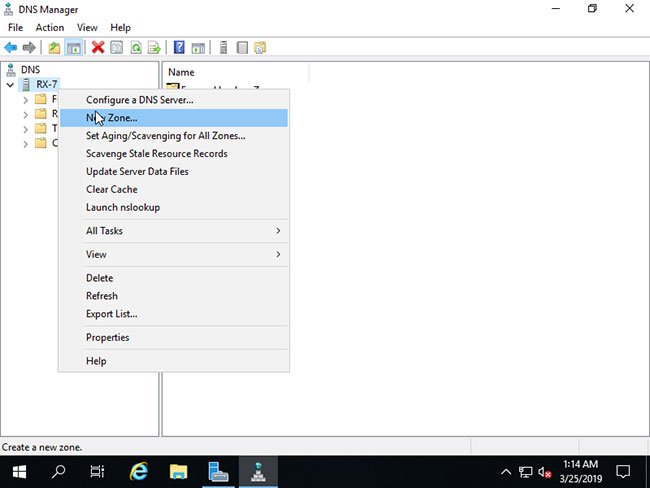Expand the R folder tree node
The height and width of the screenshot is (488, 650).
[26, 114]
